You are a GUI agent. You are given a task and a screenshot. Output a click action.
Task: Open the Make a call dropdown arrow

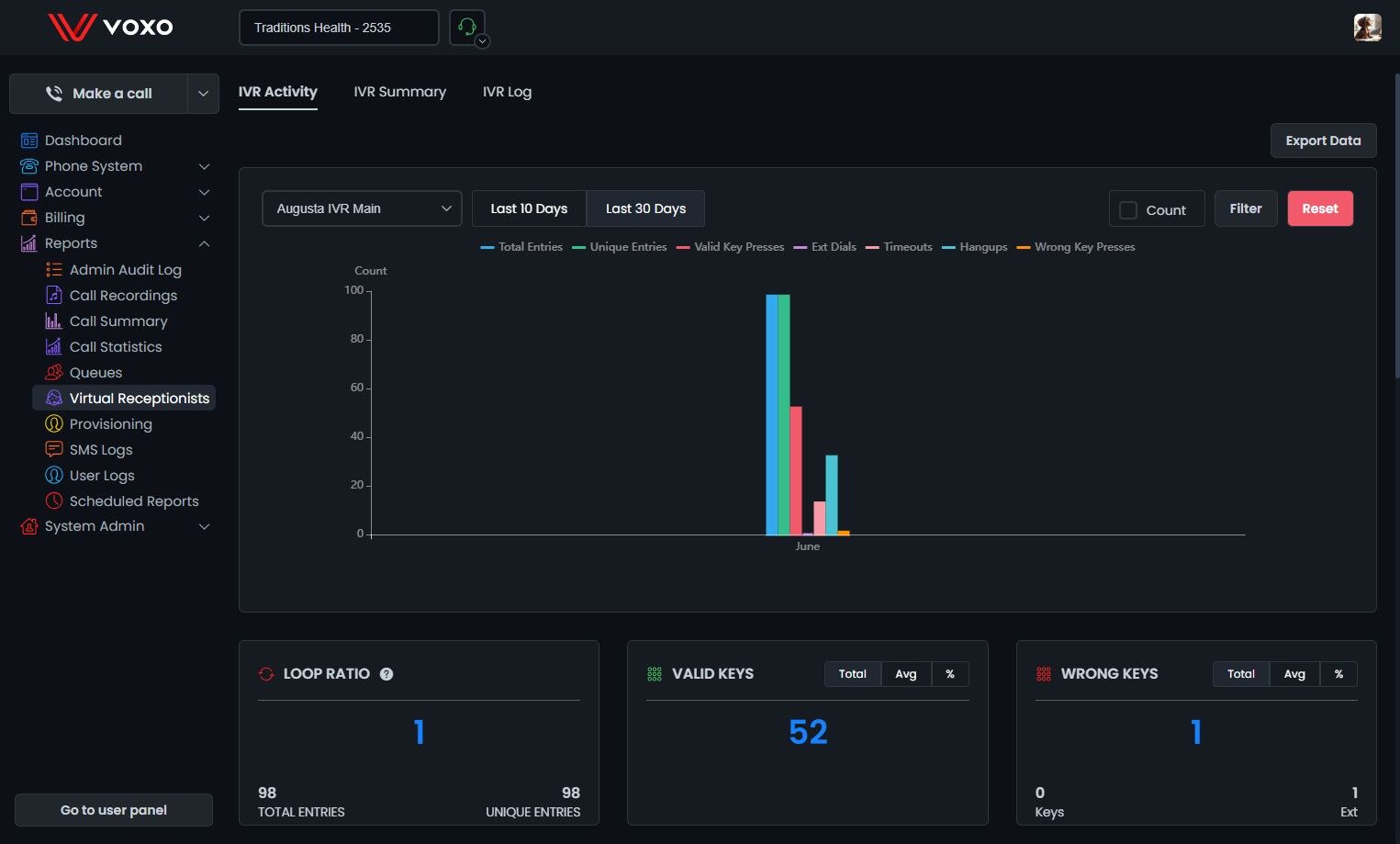pos(203,94)
